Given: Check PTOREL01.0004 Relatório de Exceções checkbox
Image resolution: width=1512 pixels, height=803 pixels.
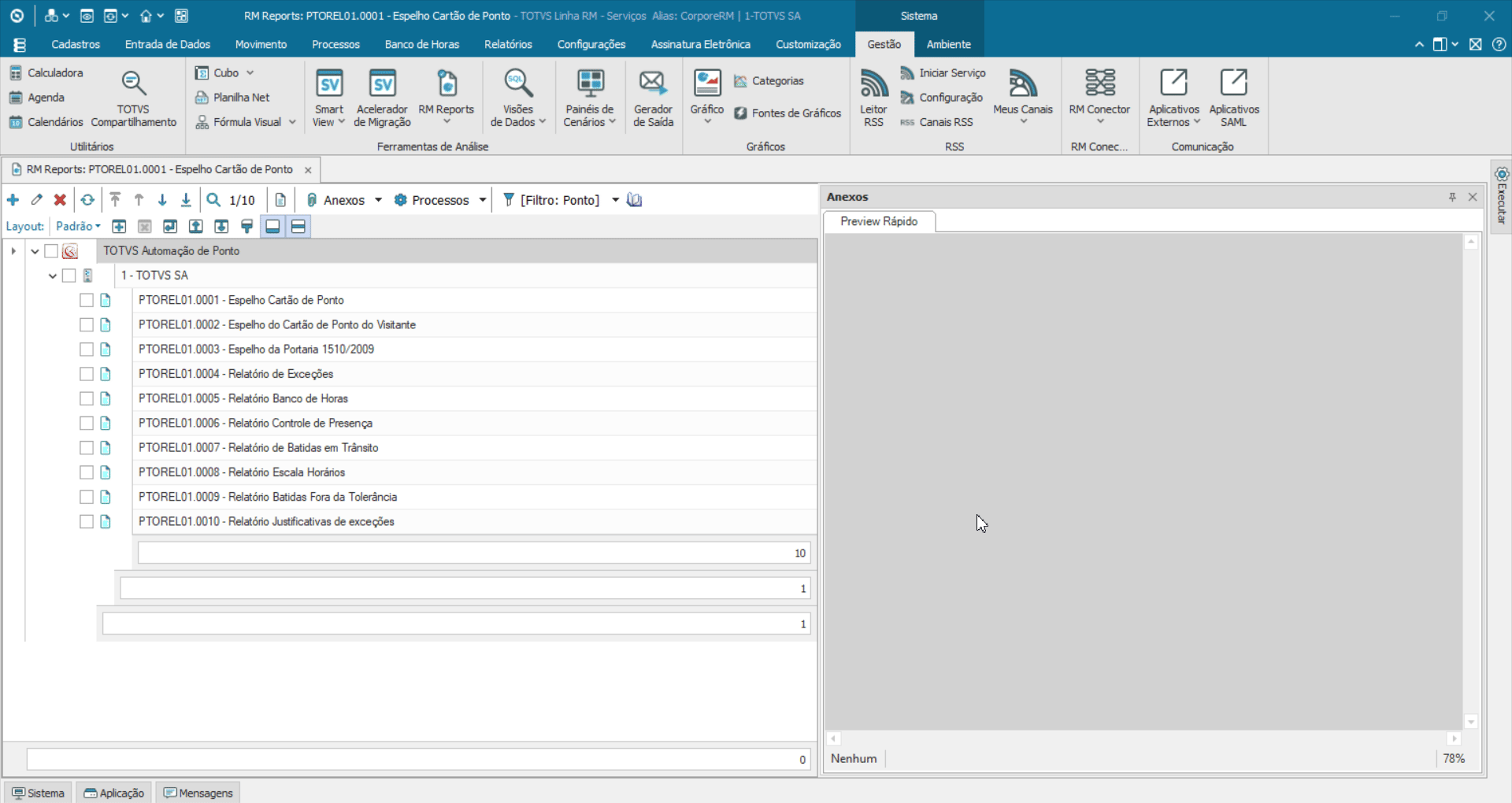Looking at the screenshot, I should tap(87, 374).
